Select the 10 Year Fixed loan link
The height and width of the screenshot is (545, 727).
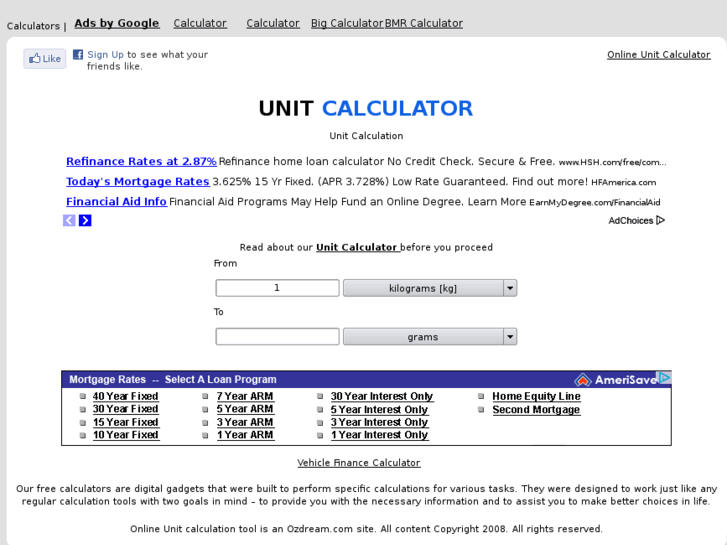coord(126,435)
